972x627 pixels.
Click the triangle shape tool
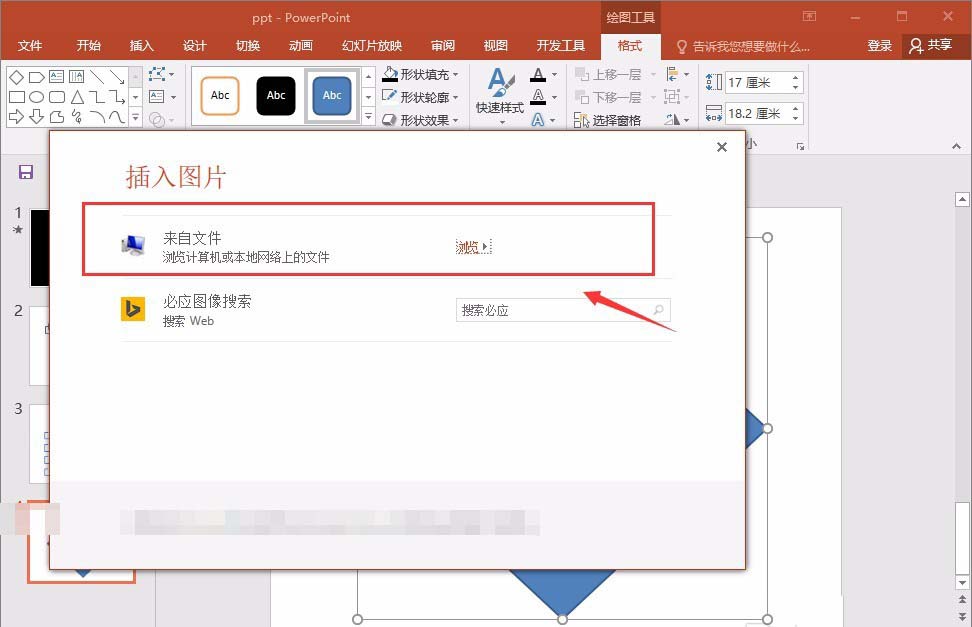[78, 96]
